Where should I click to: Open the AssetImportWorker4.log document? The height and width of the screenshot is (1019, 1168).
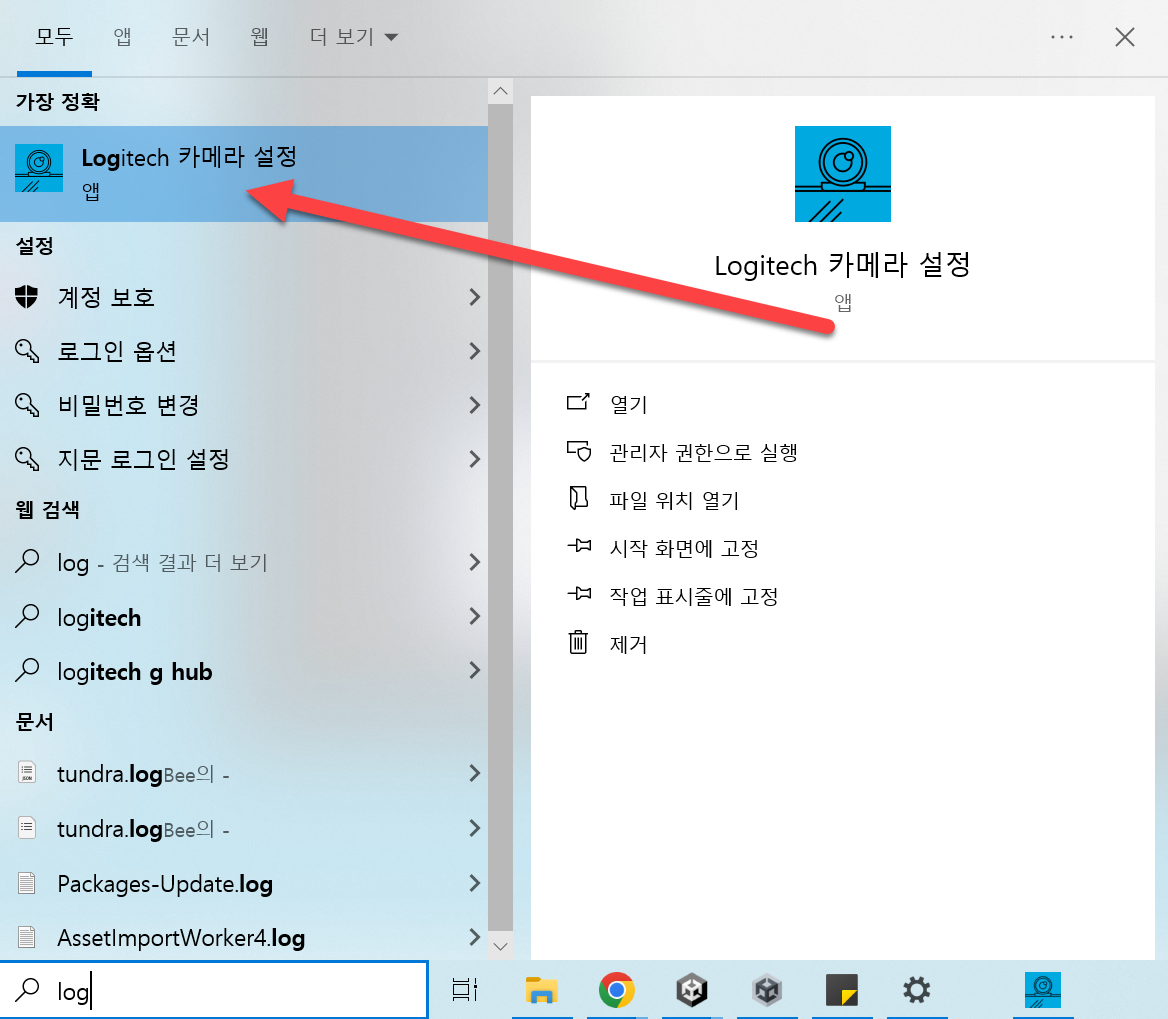pyautogui.click(x=244, y=937)
